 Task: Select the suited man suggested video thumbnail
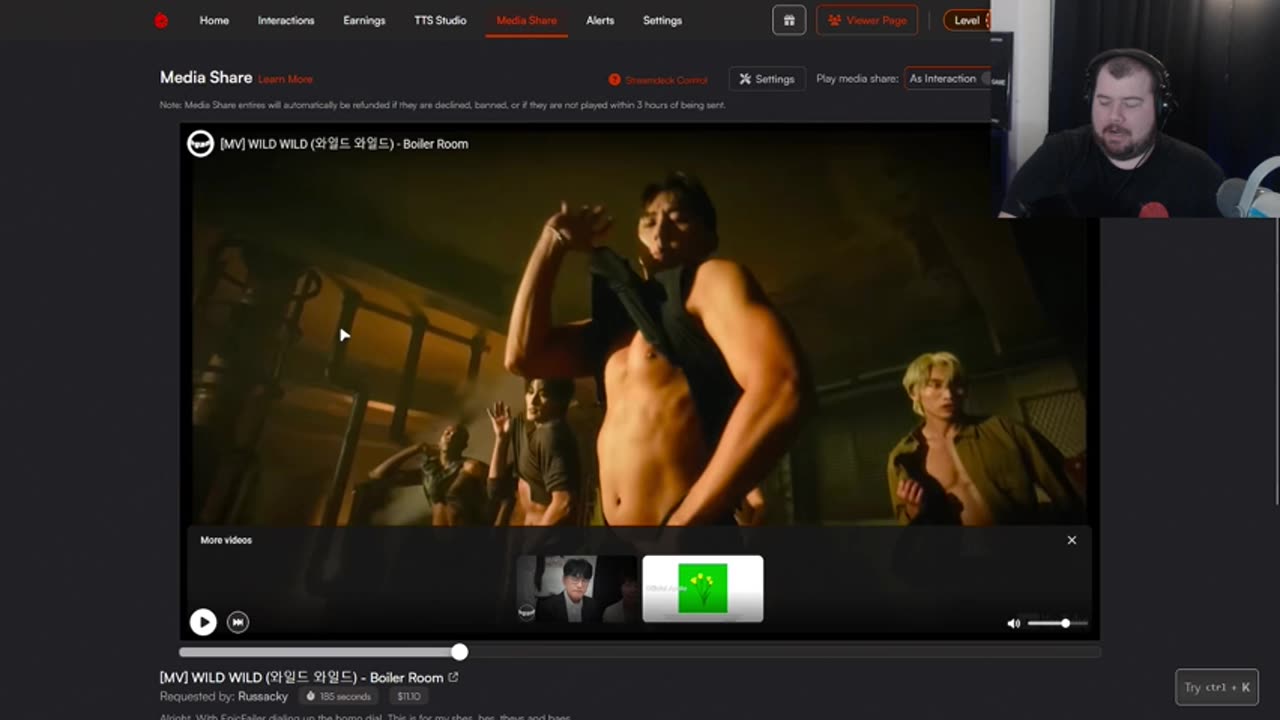577,589
